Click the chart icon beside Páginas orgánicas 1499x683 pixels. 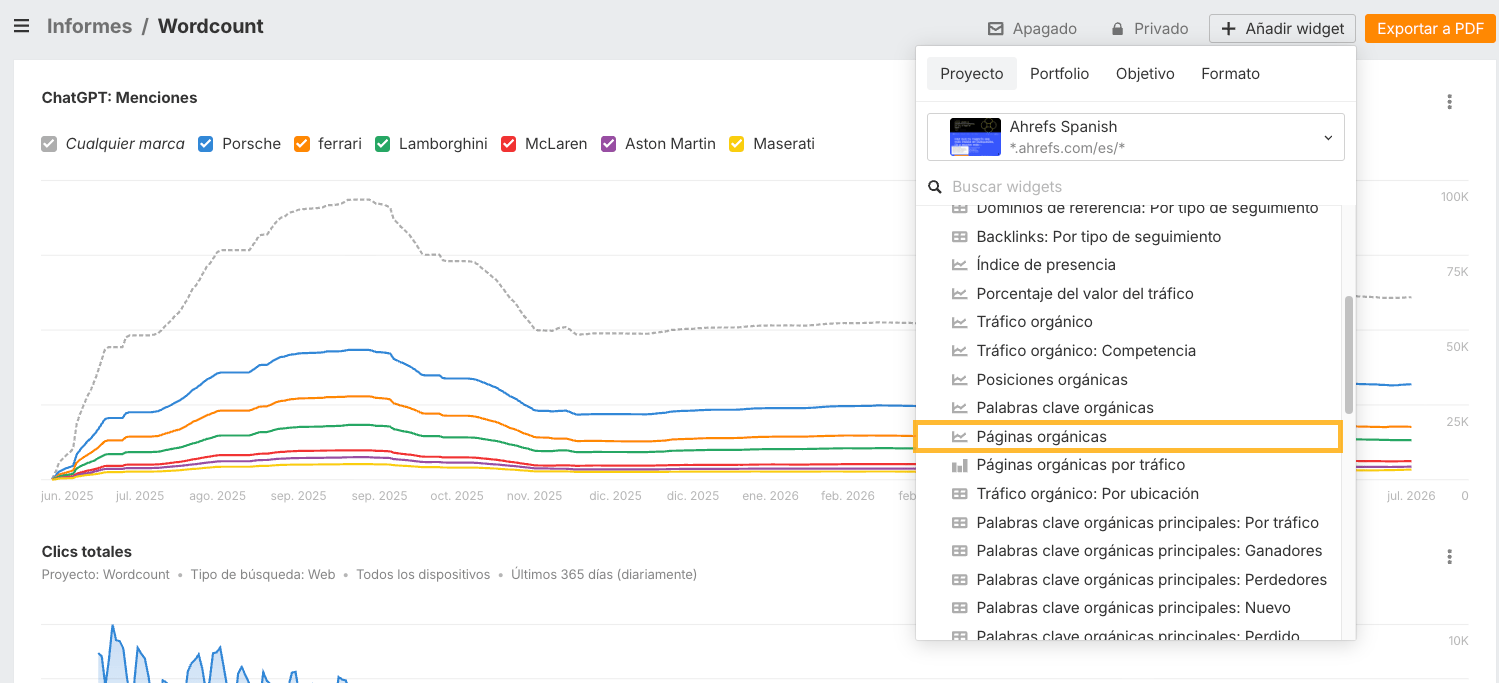click(x=959, y=437)
